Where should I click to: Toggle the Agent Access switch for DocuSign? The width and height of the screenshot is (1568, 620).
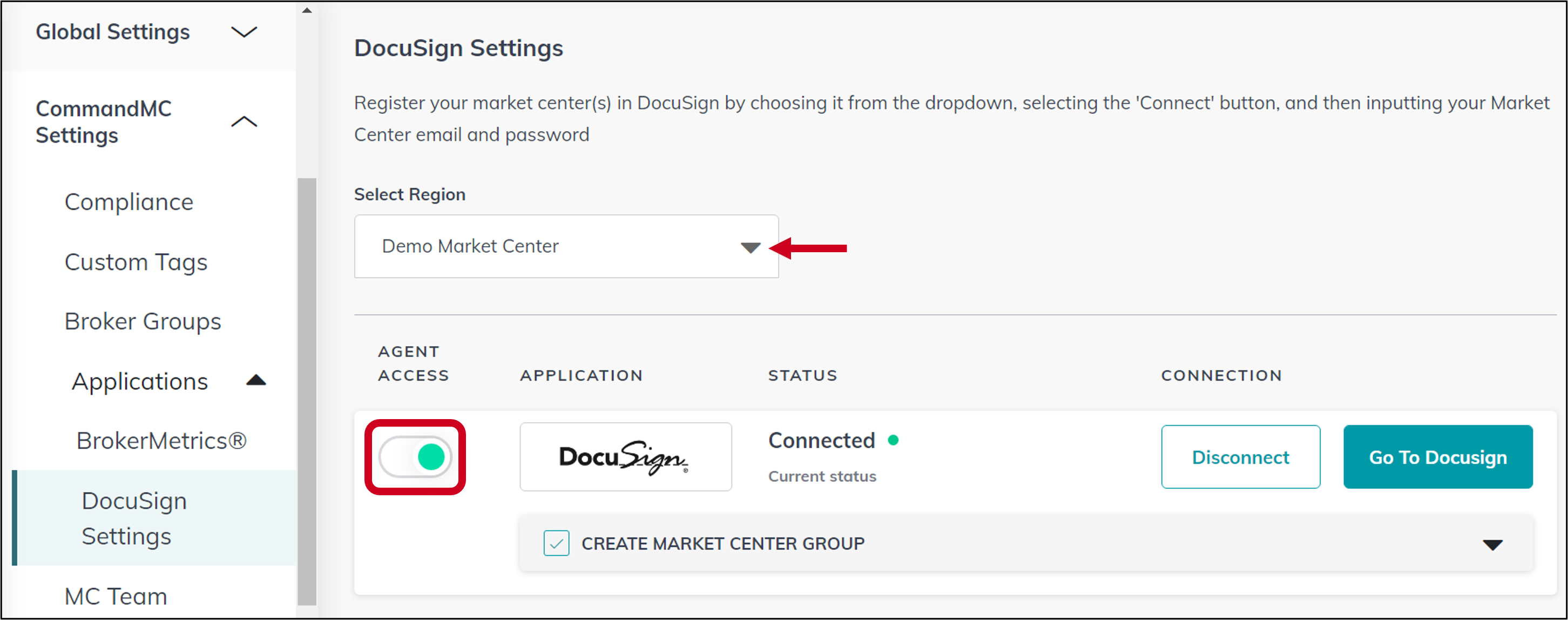416,457
